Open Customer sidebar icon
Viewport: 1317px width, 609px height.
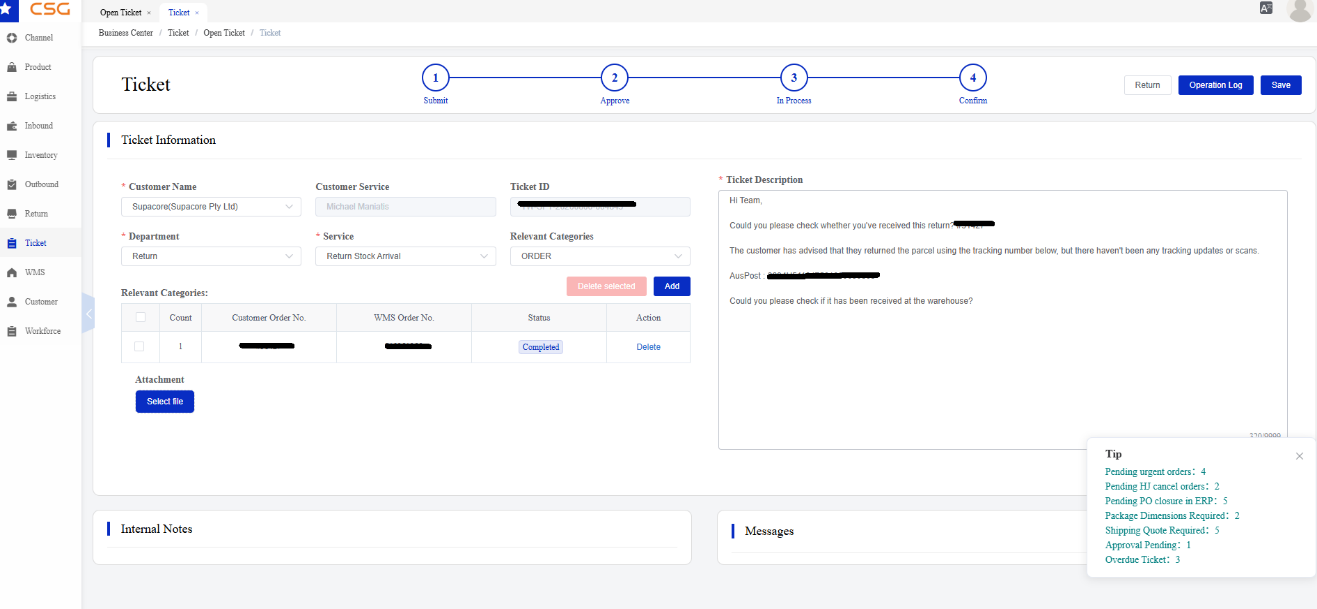pyautogui.click(x=12, y=301)
